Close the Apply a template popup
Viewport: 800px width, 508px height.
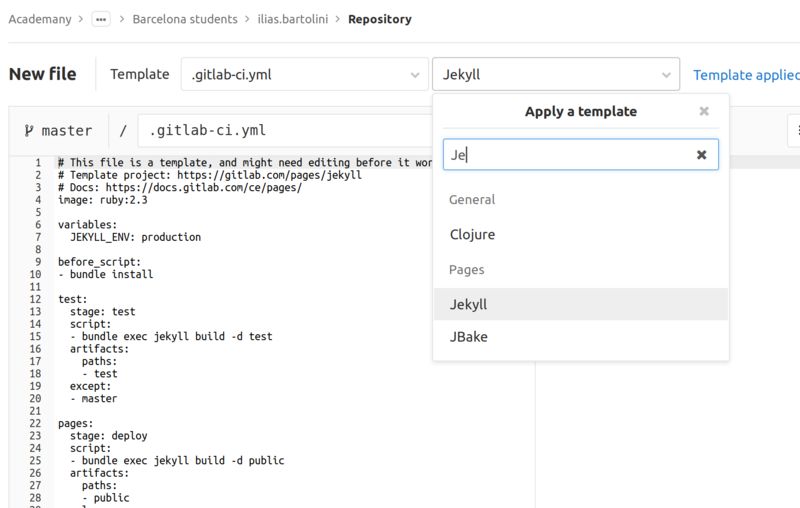click(704, 112)
